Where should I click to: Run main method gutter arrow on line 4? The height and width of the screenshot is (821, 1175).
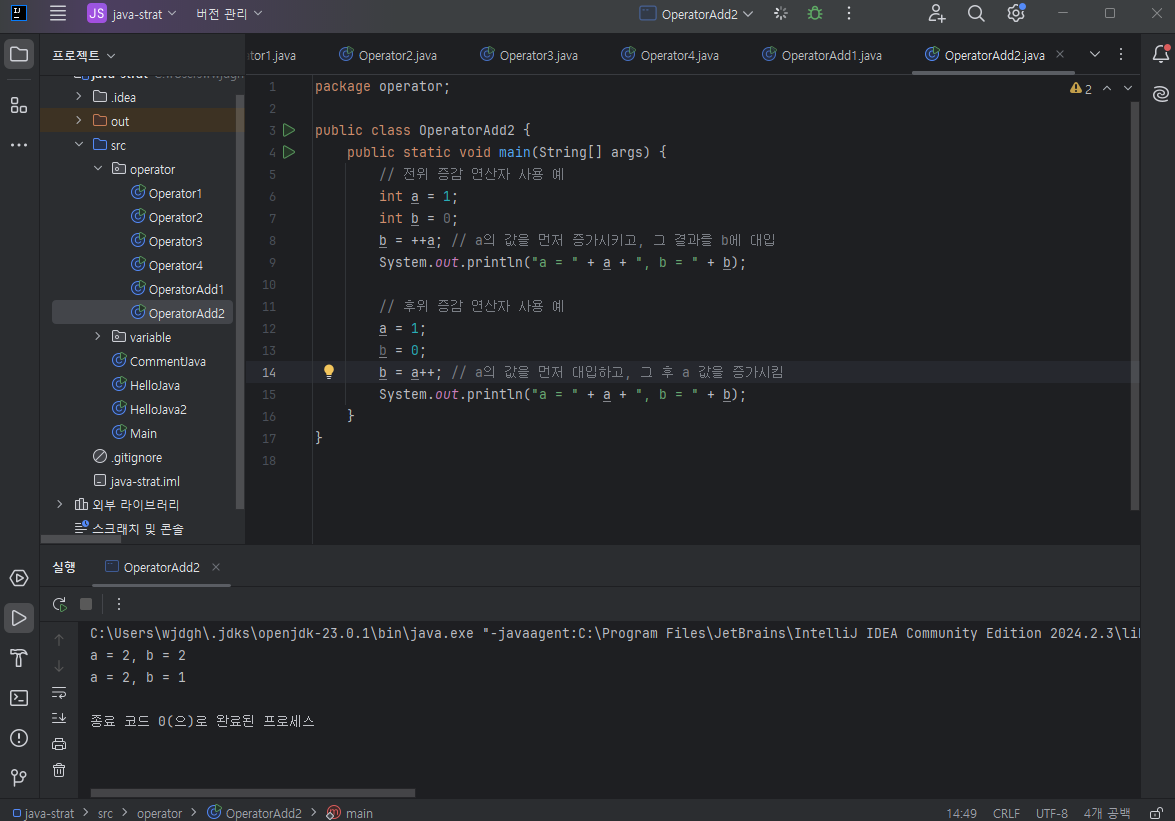click(x=289, y=152)
